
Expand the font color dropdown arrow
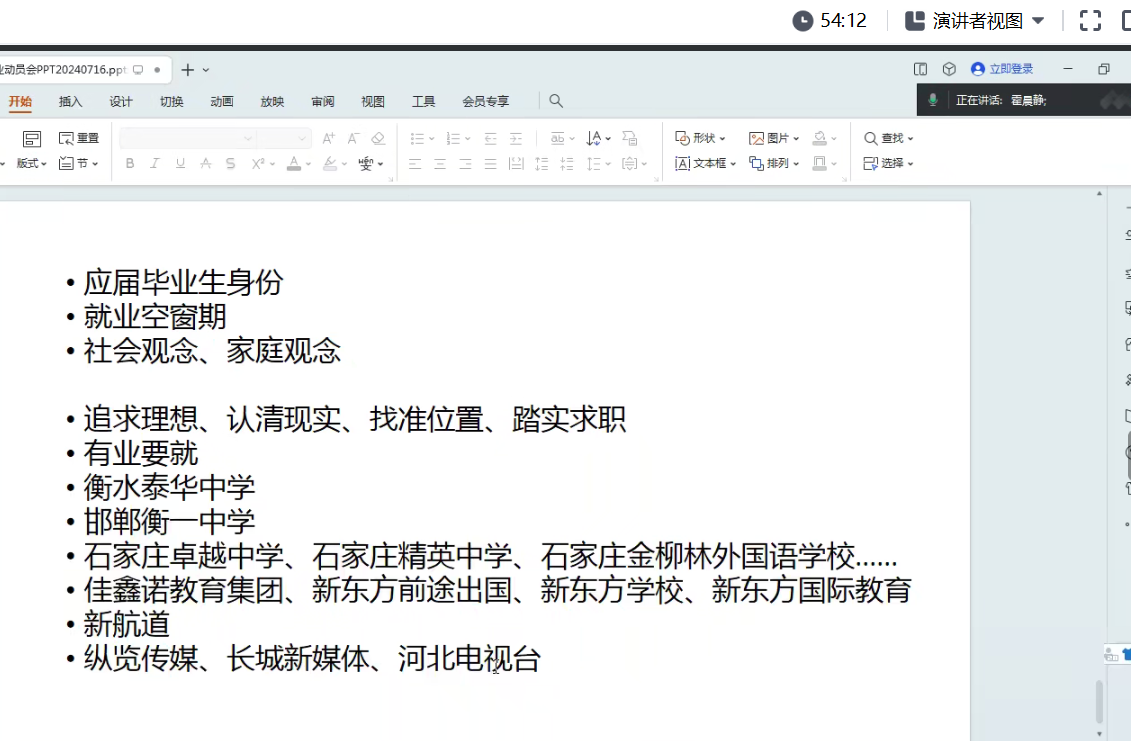[307, 163]
